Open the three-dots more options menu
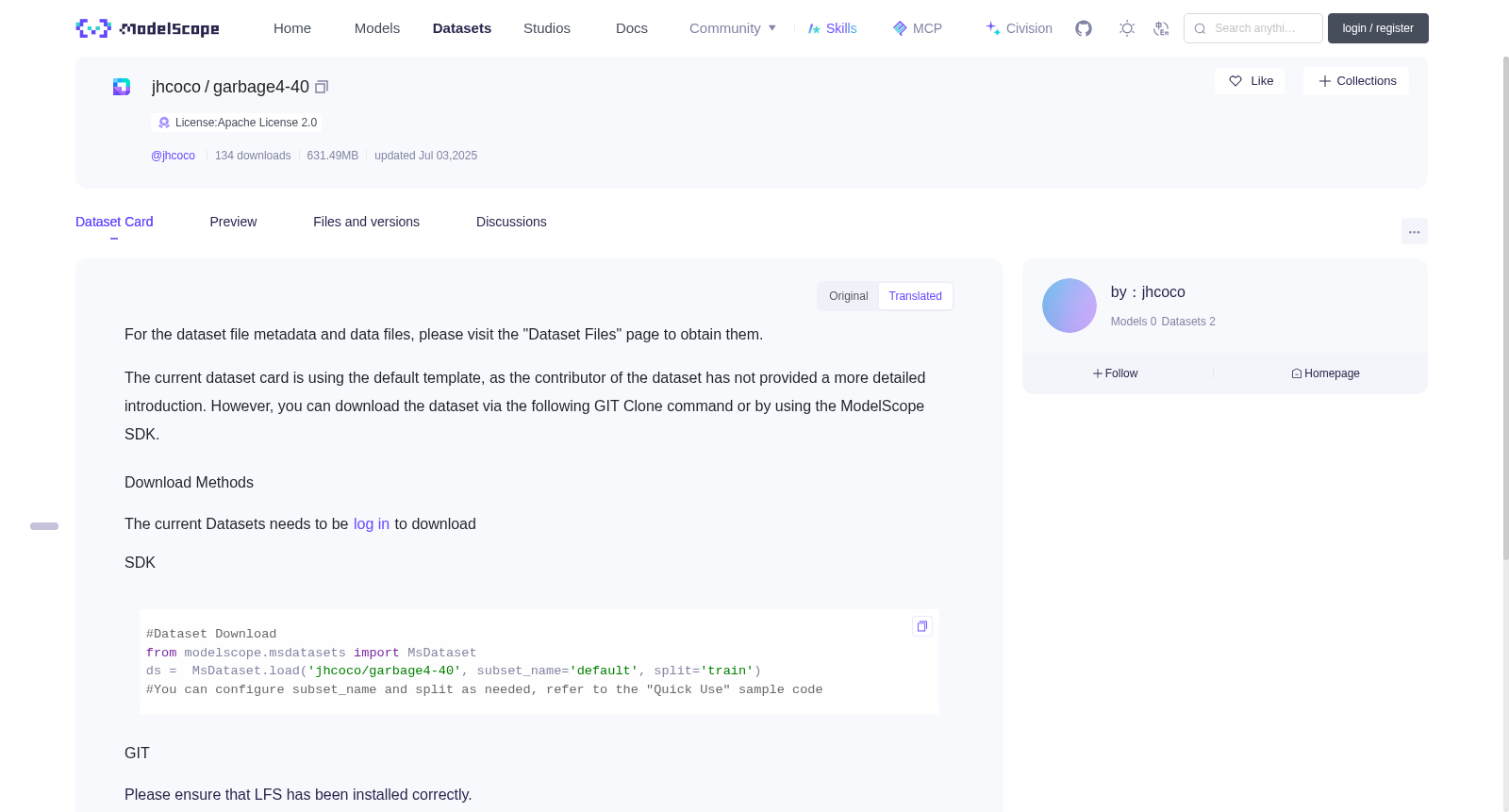The image size is (1509, 812). 1415,231
